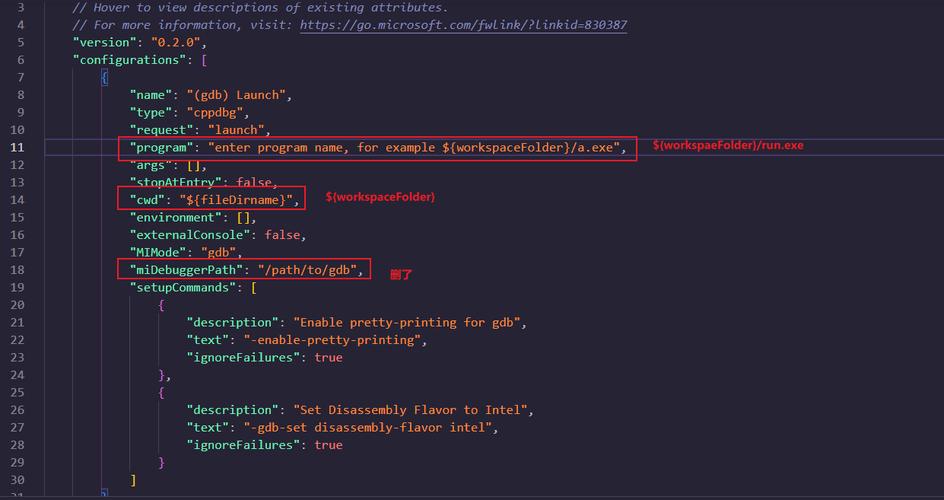The image size is (944, 500).
Task: Click "-enable-pretty-printing" text value
Action: pos(335,340)
